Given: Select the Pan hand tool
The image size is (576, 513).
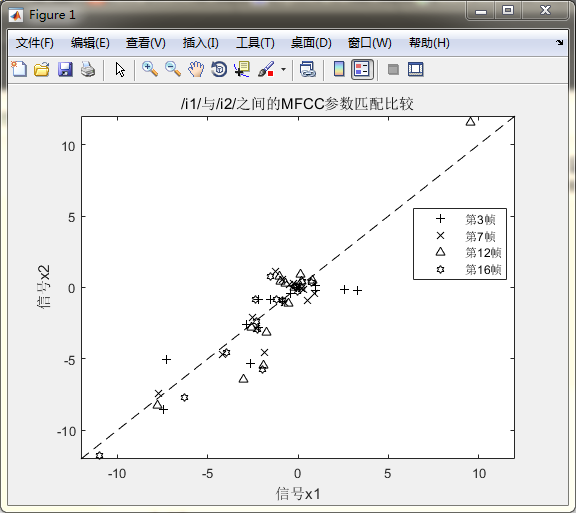Looking at the screenshot, I should pyautogui.click(x=196, y=69).
